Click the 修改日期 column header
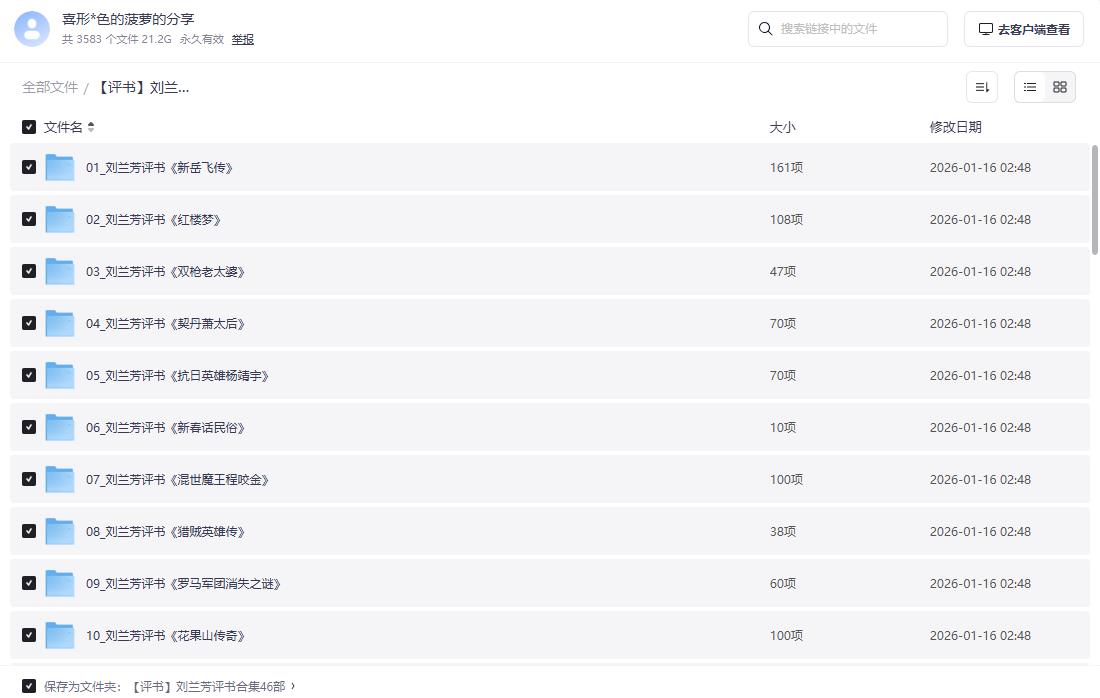1100x698 pixels. (955, 127)
